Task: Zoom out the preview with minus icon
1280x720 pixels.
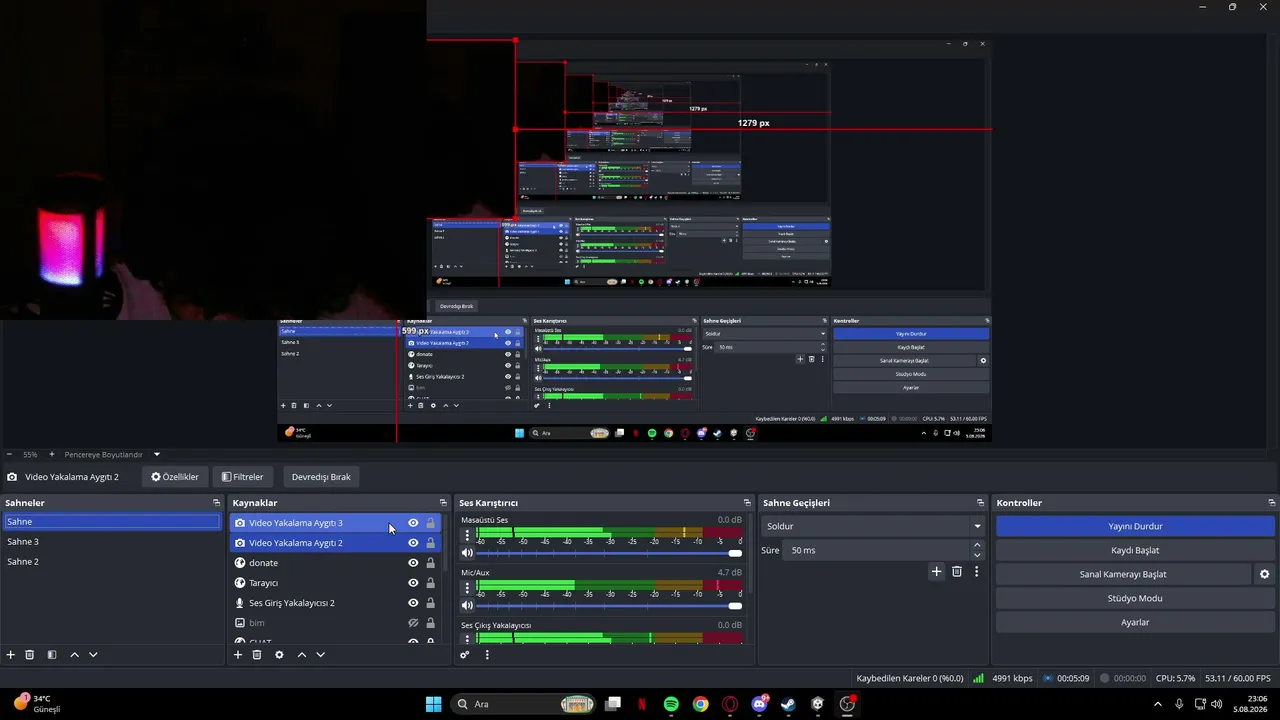Action: point(8,455)
